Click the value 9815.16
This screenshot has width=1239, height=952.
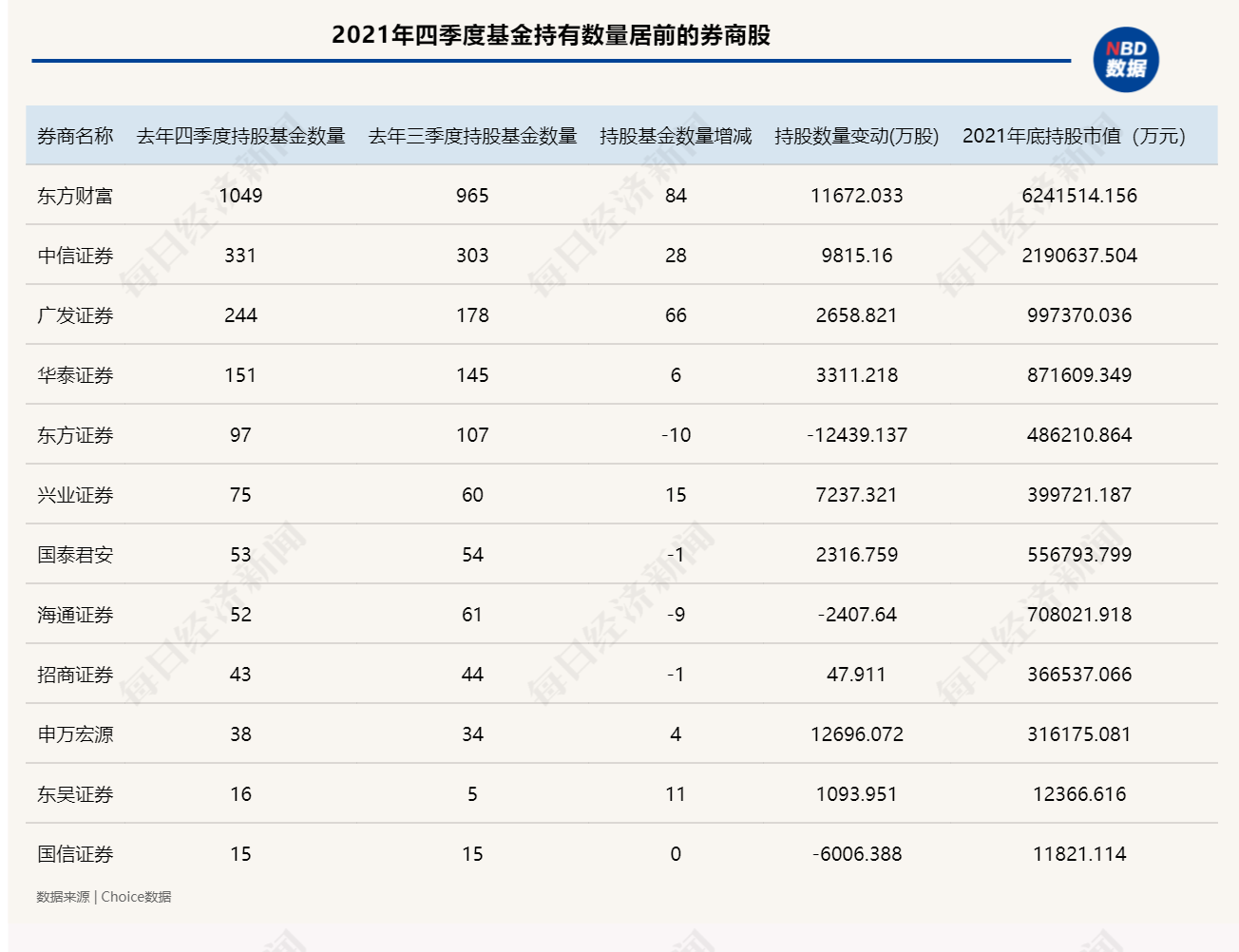coord(856,256)
